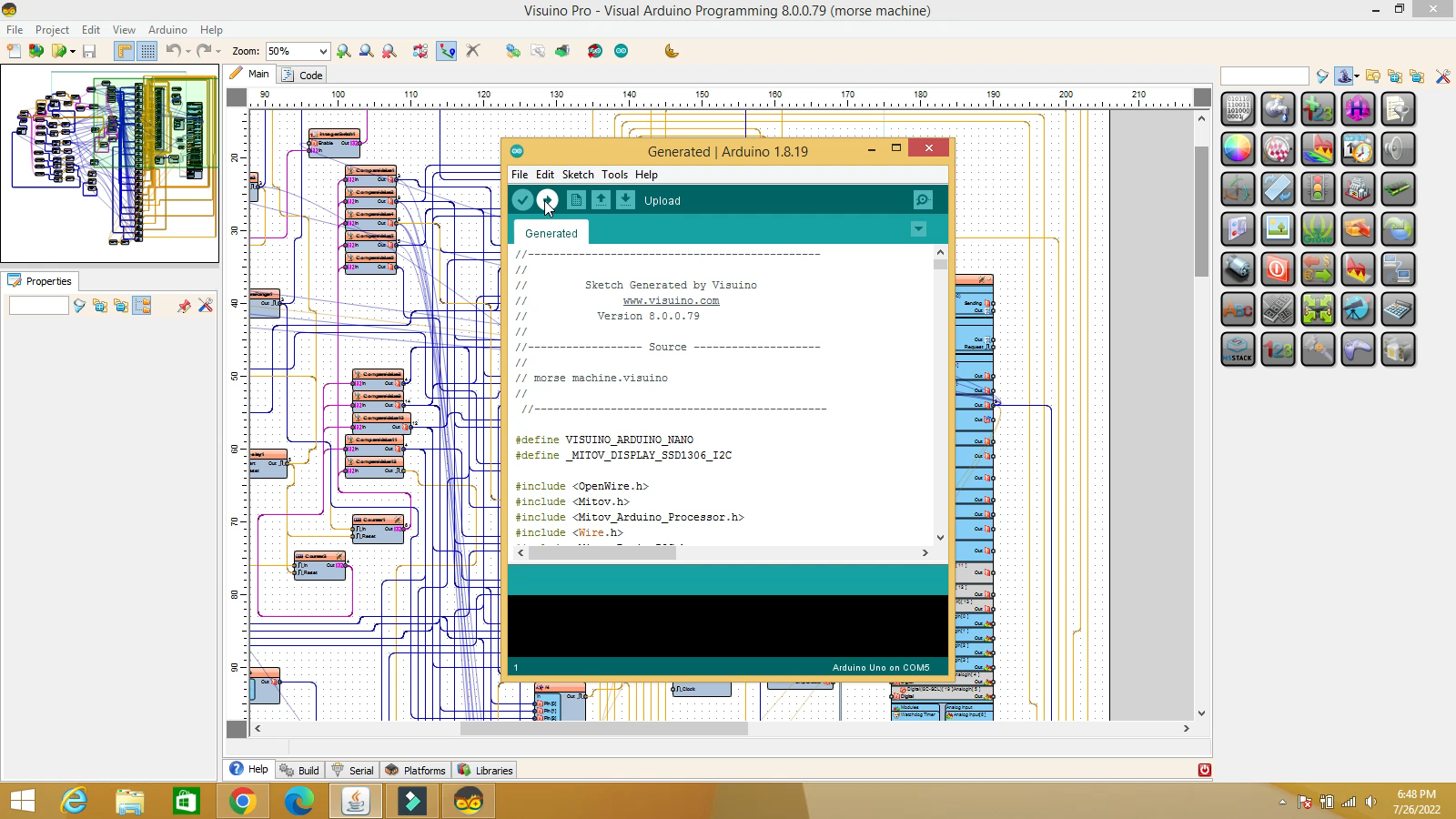Click the Properties filter input field
This screenshot has height=819, width=1456.
(x=38, y=306)
